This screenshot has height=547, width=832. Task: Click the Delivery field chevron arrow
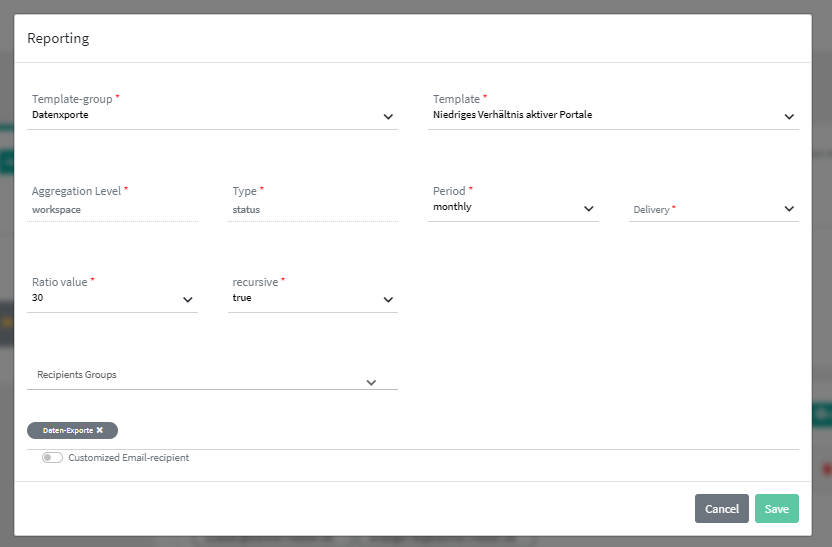click(789, 209)
